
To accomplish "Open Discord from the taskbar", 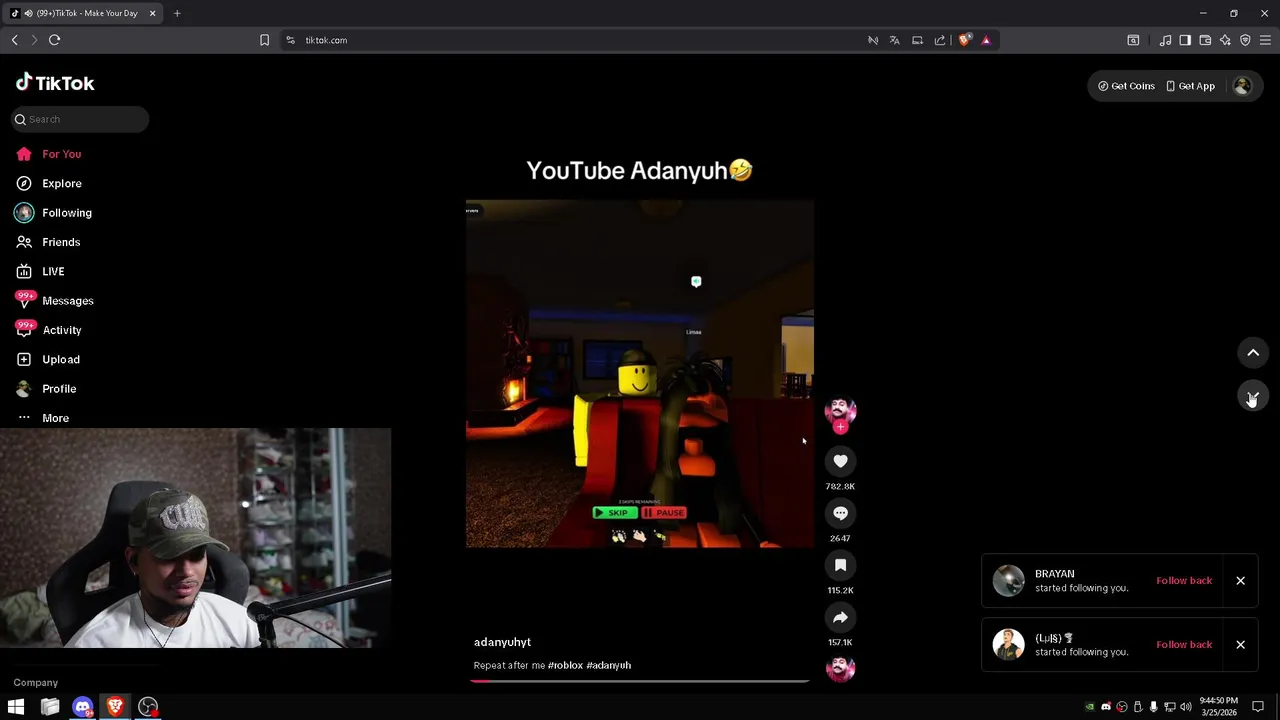I will (83, 707).
